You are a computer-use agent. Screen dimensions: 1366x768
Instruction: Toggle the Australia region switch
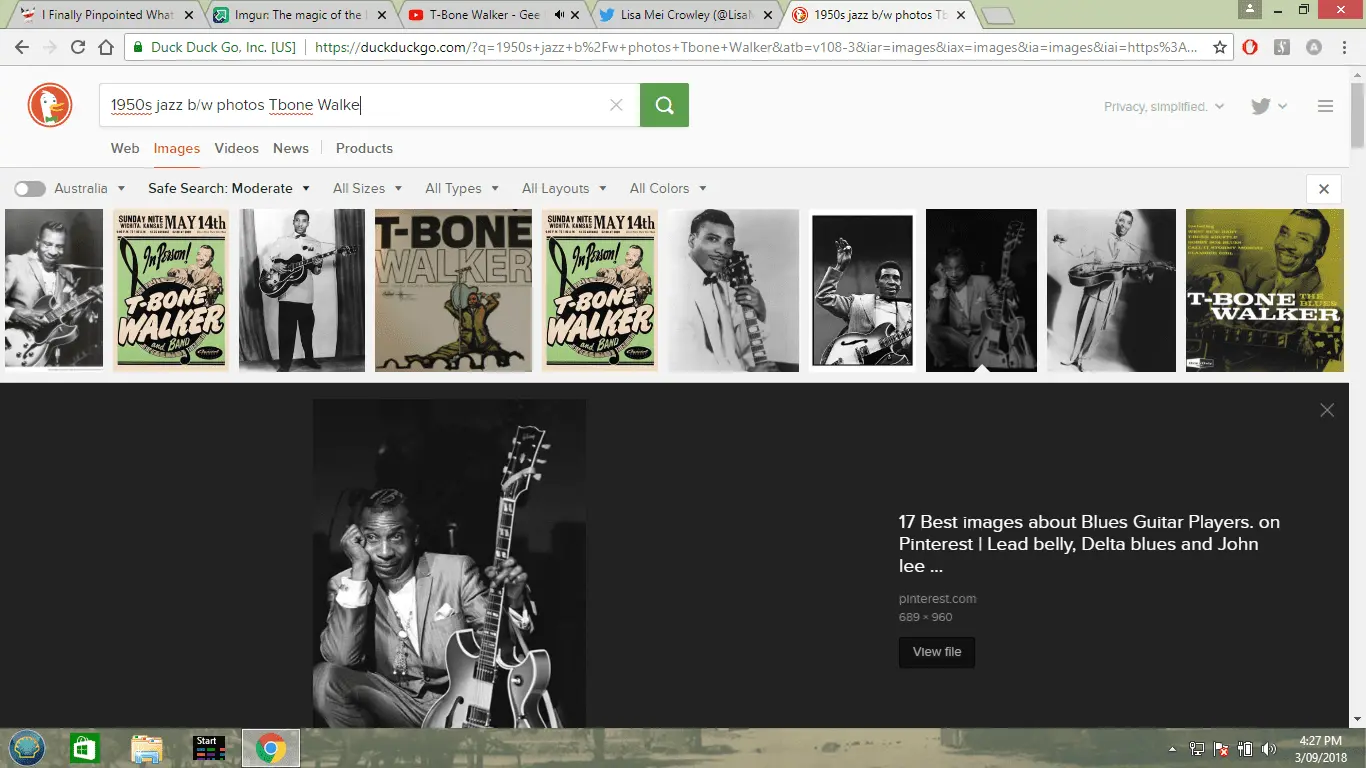(x=30, y=188)
